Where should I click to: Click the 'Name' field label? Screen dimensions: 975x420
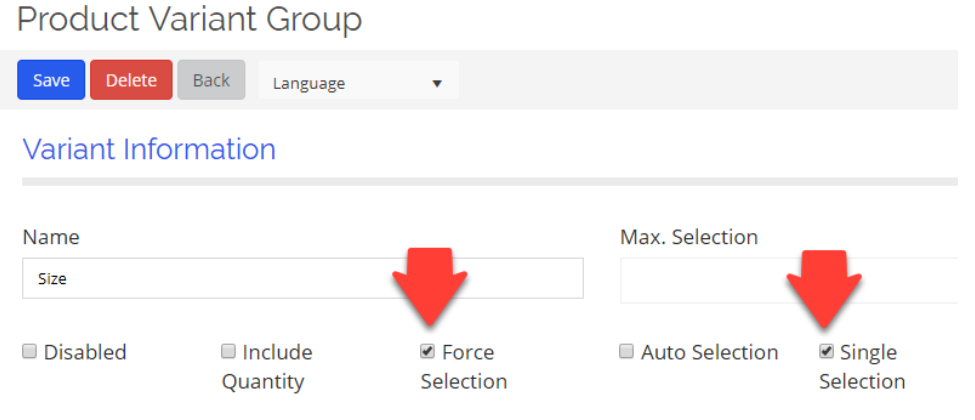[x=51, y=237]
